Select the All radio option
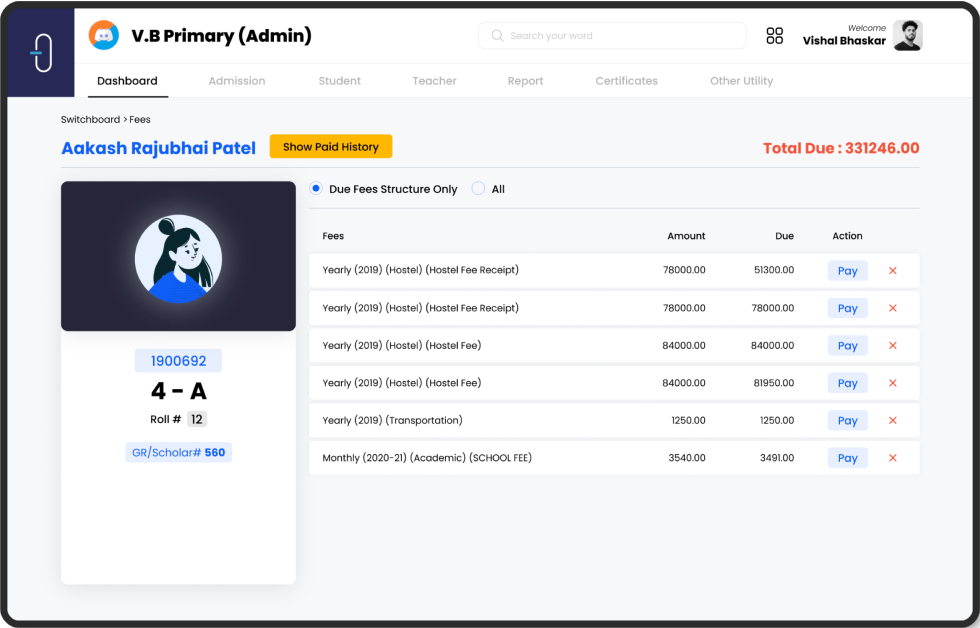Screen dimensions: 980x628 point(478,189)
